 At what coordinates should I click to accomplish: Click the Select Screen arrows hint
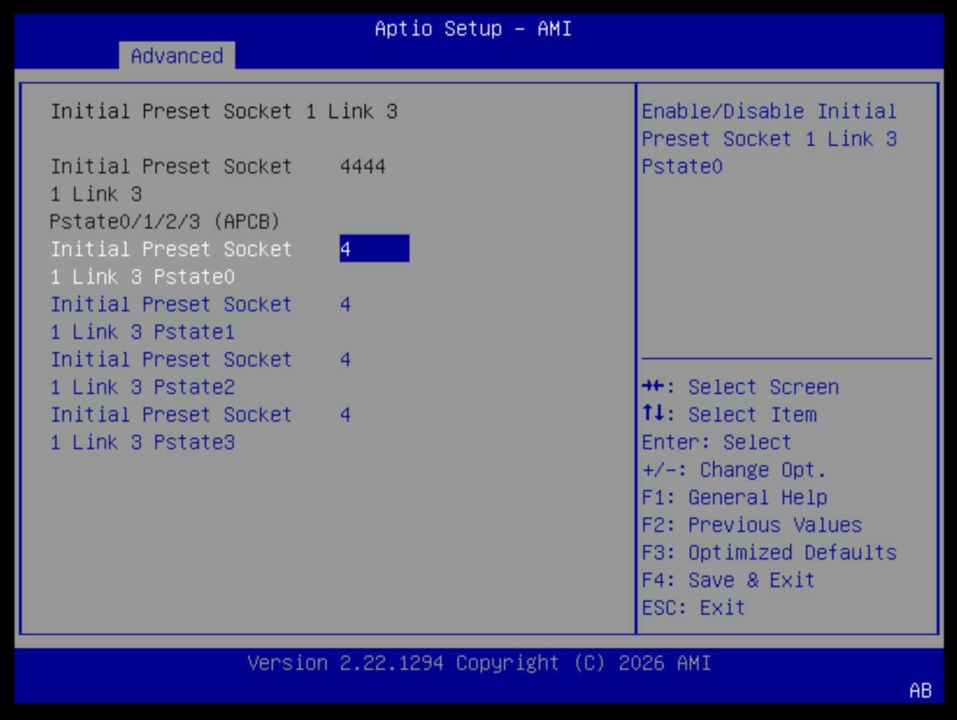click(740, 387)
